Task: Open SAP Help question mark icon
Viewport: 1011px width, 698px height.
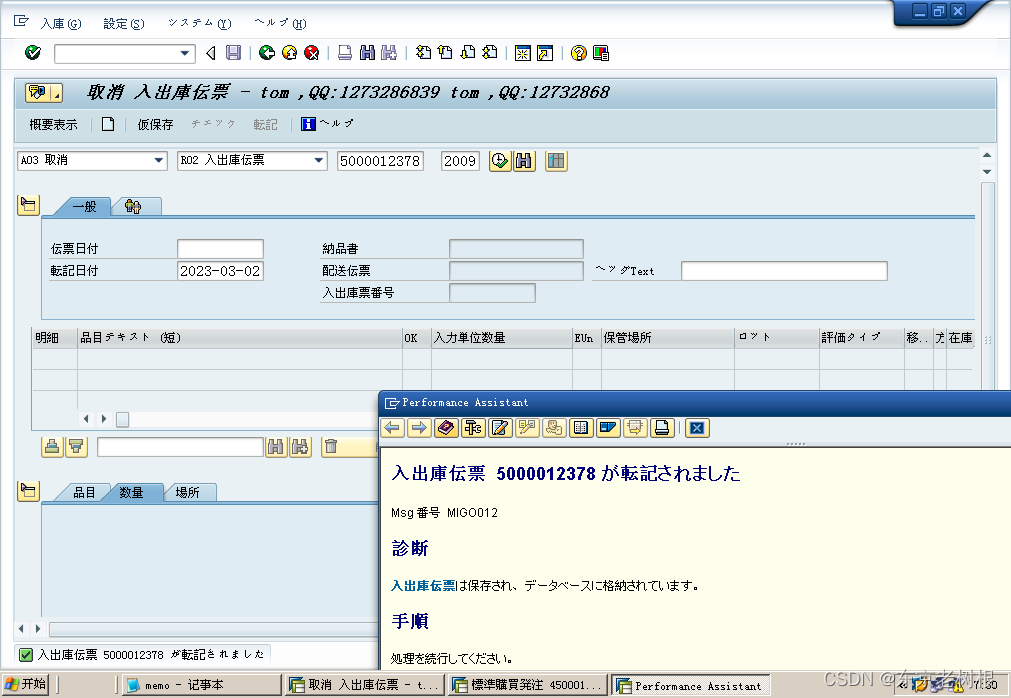Action: click(x=578, y=53)
